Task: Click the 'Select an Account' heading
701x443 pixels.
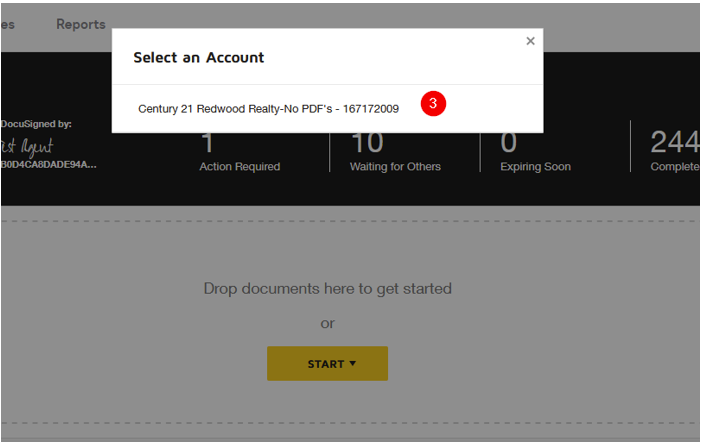Action: (198, 58)
